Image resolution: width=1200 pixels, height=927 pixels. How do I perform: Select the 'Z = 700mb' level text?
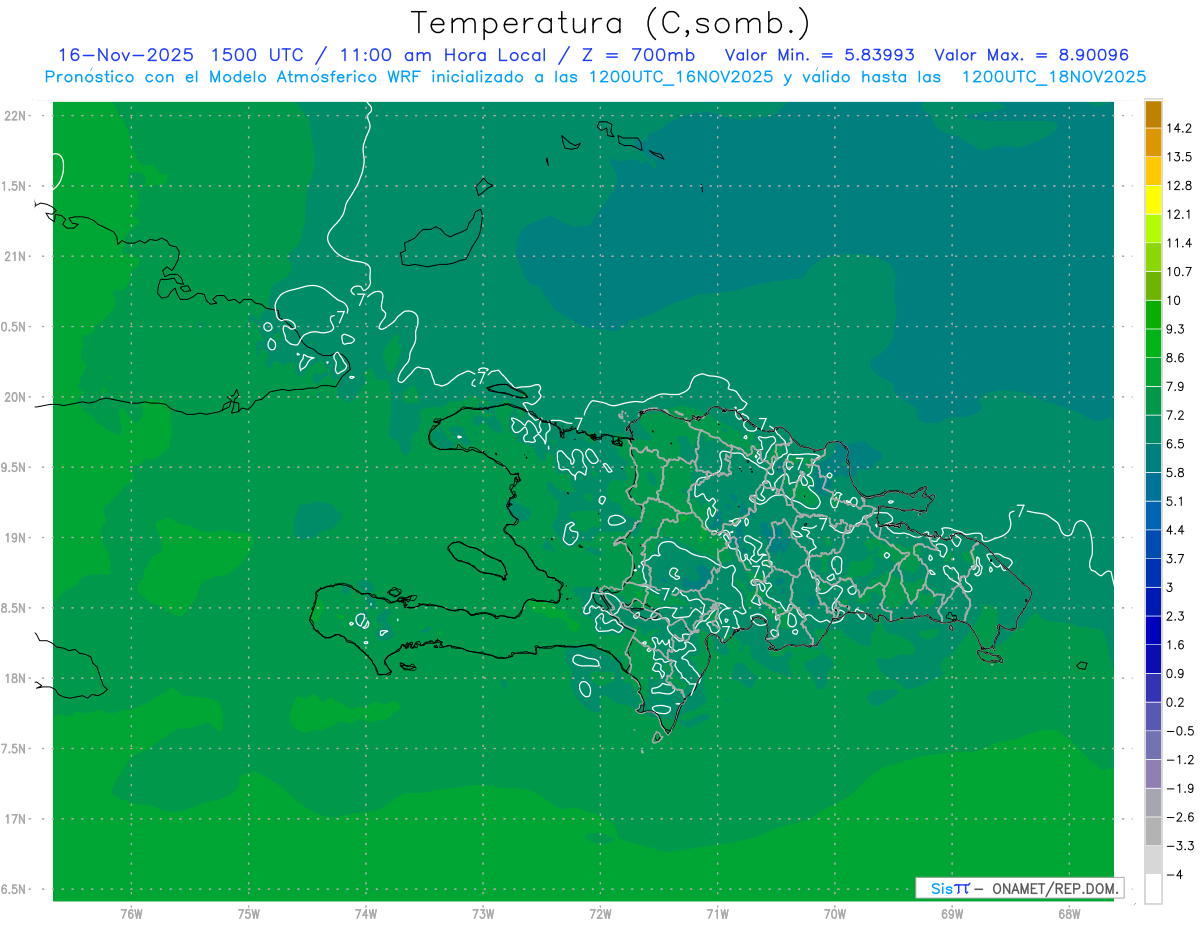[640, 55]
